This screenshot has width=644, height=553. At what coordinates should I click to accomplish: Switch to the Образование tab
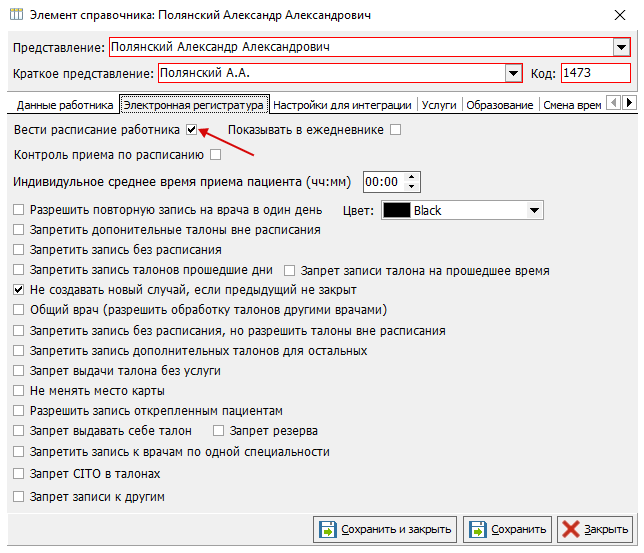tap(499, 105)
